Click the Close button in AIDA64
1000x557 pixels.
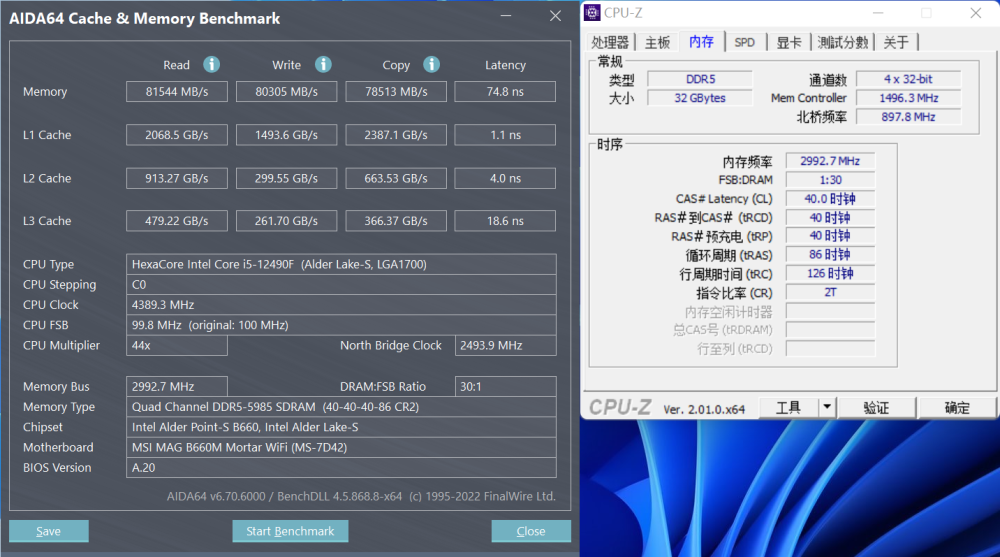click(531, 531)
